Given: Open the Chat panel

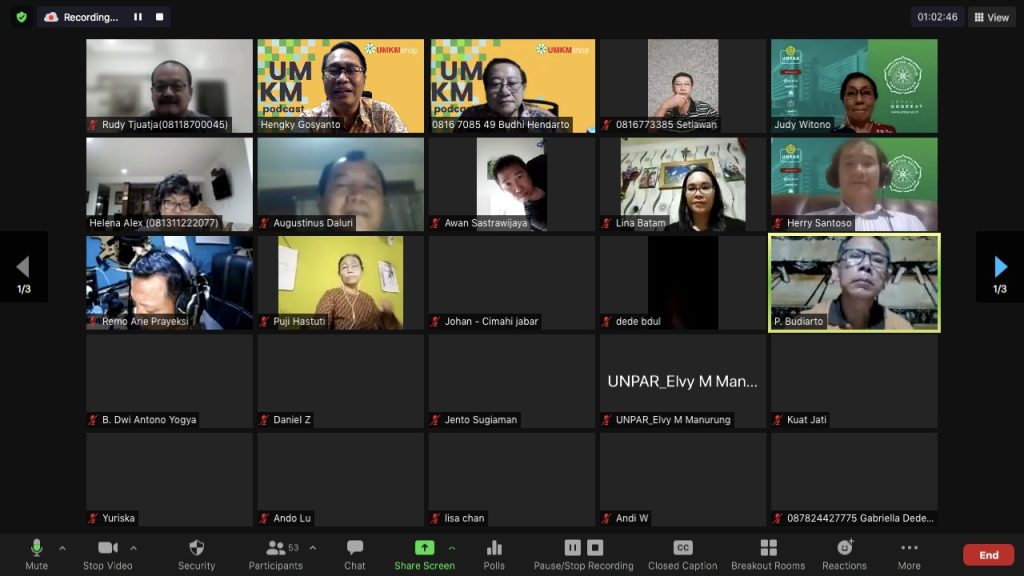Looking at the screenshot, I should click(x=355, y=548).
